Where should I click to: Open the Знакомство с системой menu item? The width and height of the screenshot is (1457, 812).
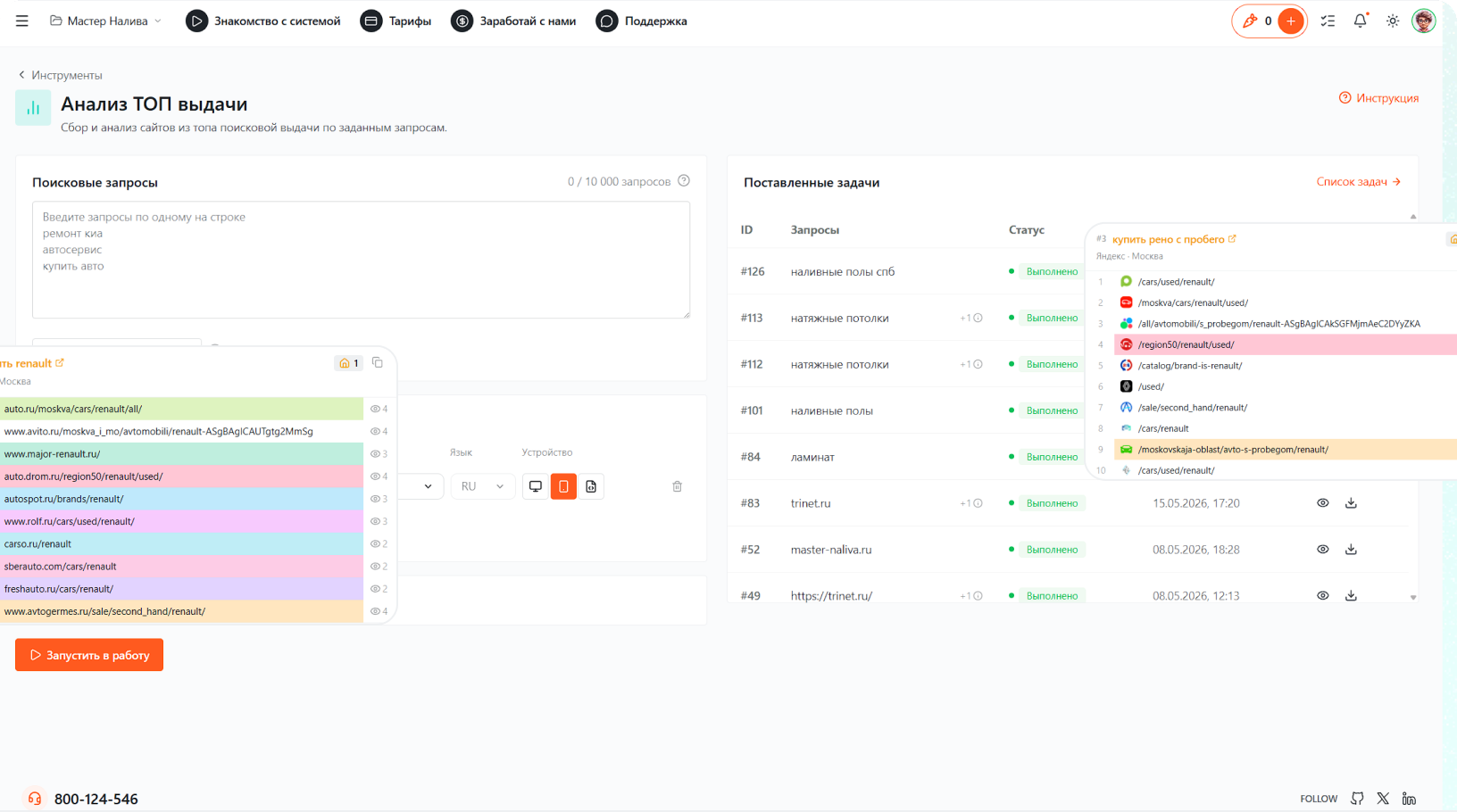pos(263,21)
